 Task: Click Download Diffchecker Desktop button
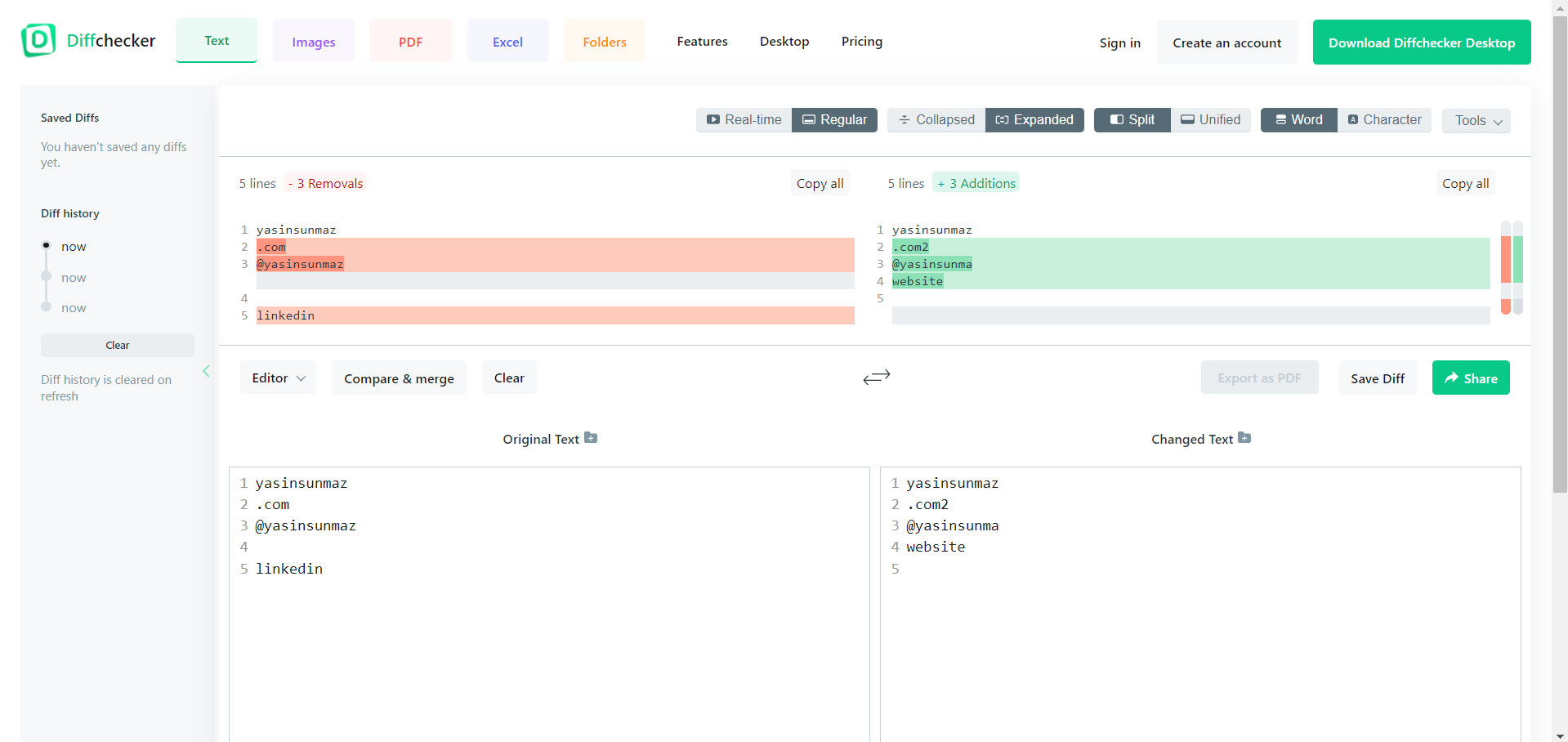point(1422,42)
